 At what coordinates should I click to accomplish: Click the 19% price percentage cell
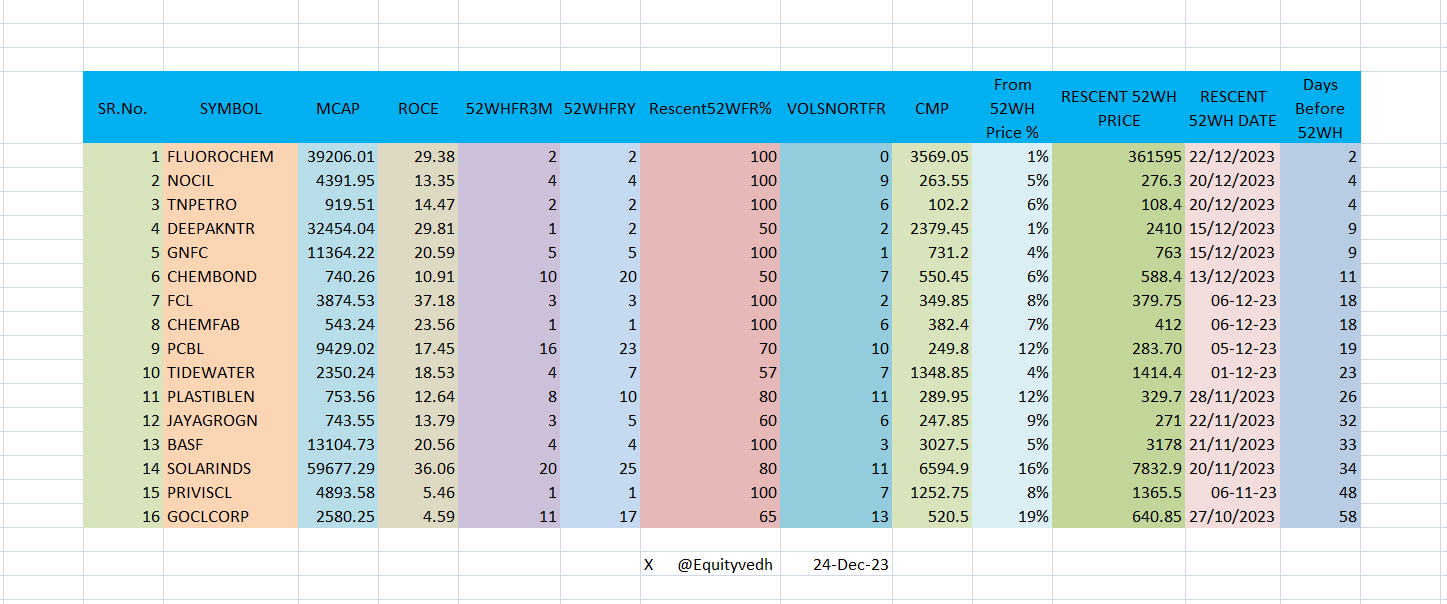click(1012, 516)
